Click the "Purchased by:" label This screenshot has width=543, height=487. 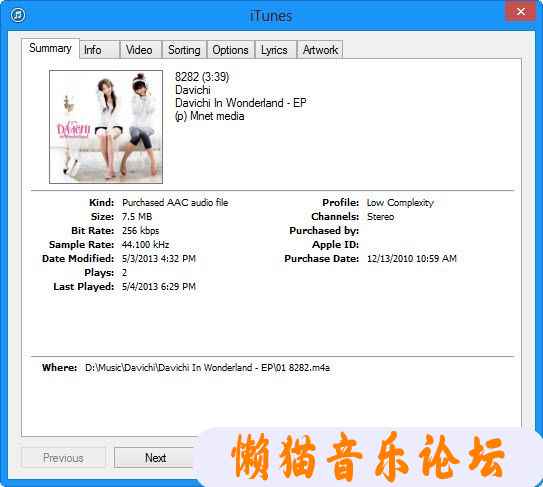[324, 231]
